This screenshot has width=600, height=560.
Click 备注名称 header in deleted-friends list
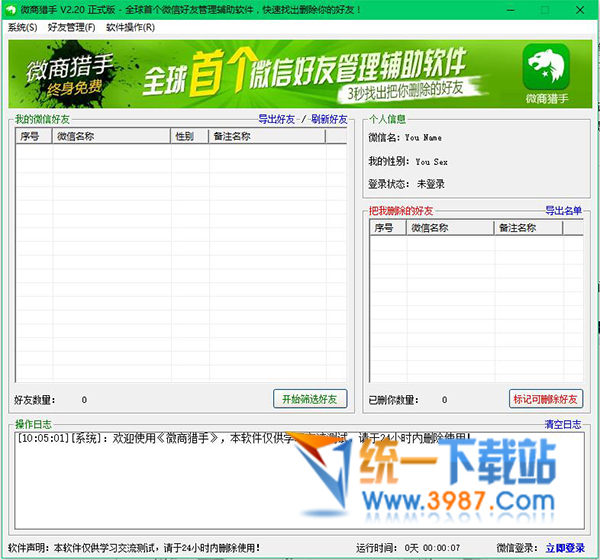[x=528, y=228]
